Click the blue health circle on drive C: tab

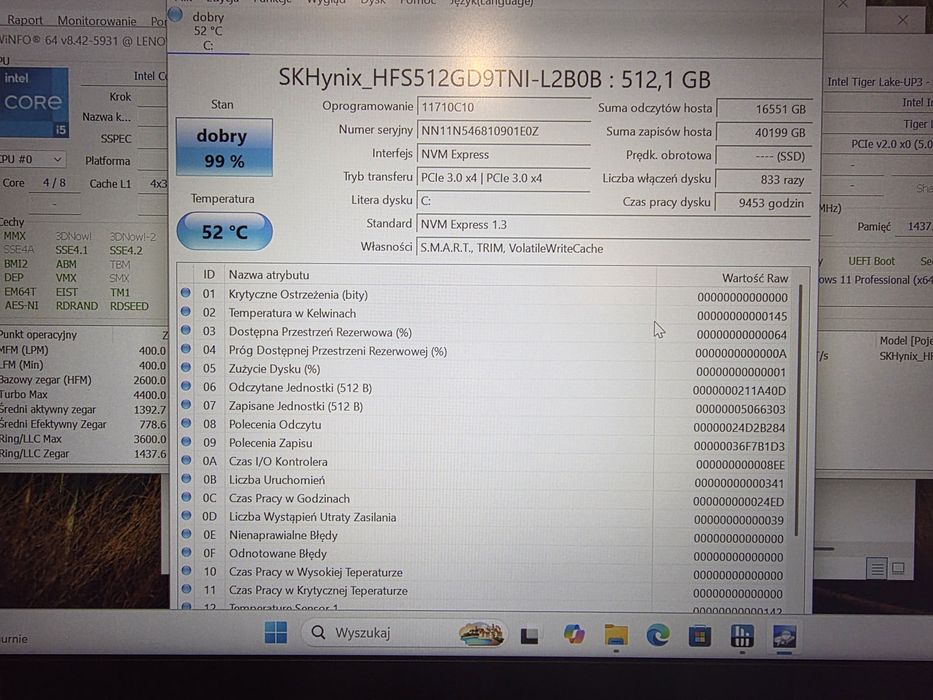[176, 14]
